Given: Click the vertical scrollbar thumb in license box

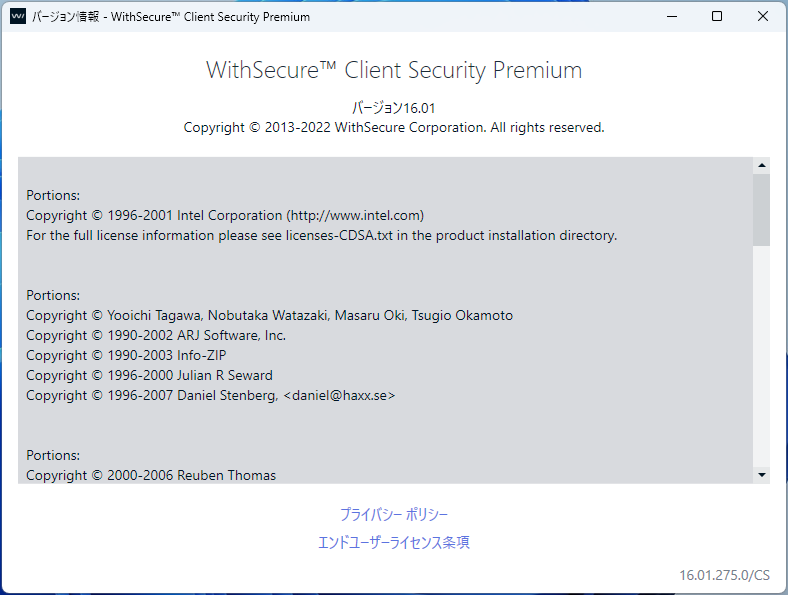Looking at the screenshot, I should 762,210.
